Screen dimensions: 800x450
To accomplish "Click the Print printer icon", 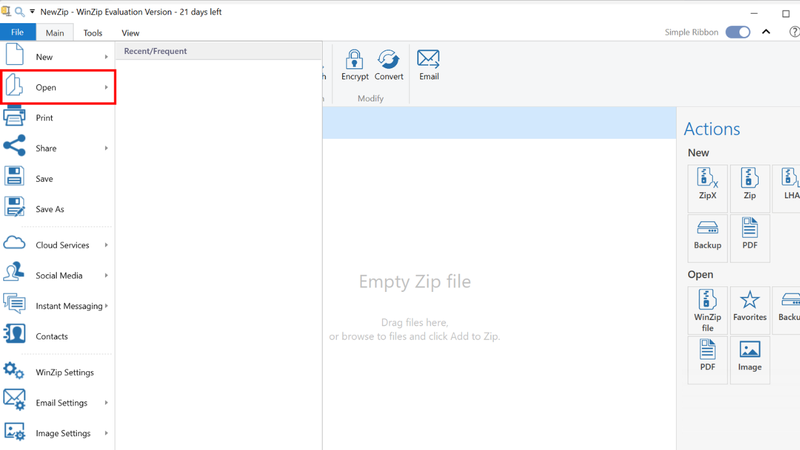I will pyautogui.click(x=14, y=116).
